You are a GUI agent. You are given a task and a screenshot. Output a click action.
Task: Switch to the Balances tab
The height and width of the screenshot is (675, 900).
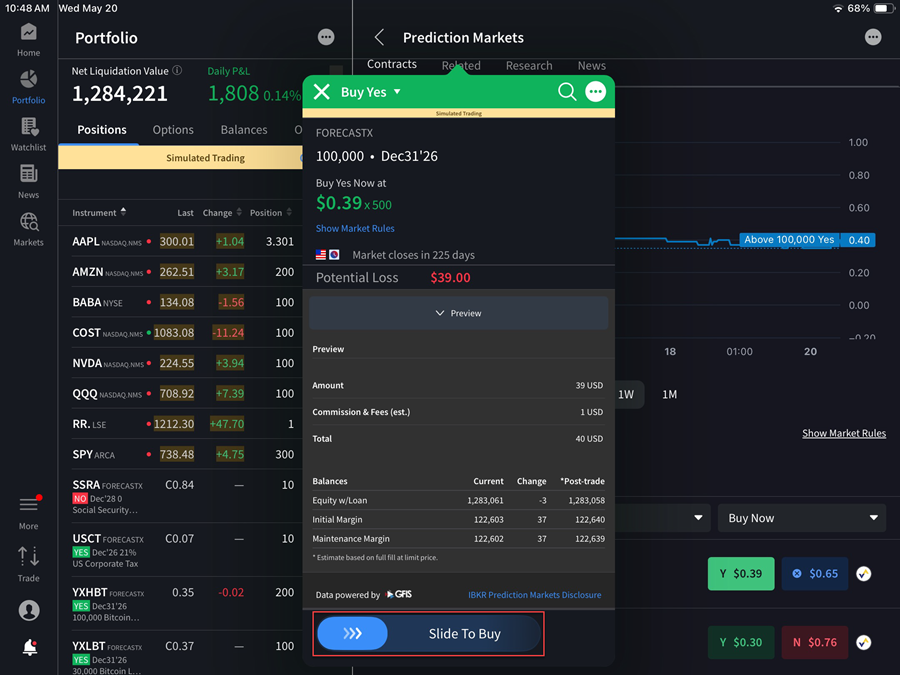244,130
